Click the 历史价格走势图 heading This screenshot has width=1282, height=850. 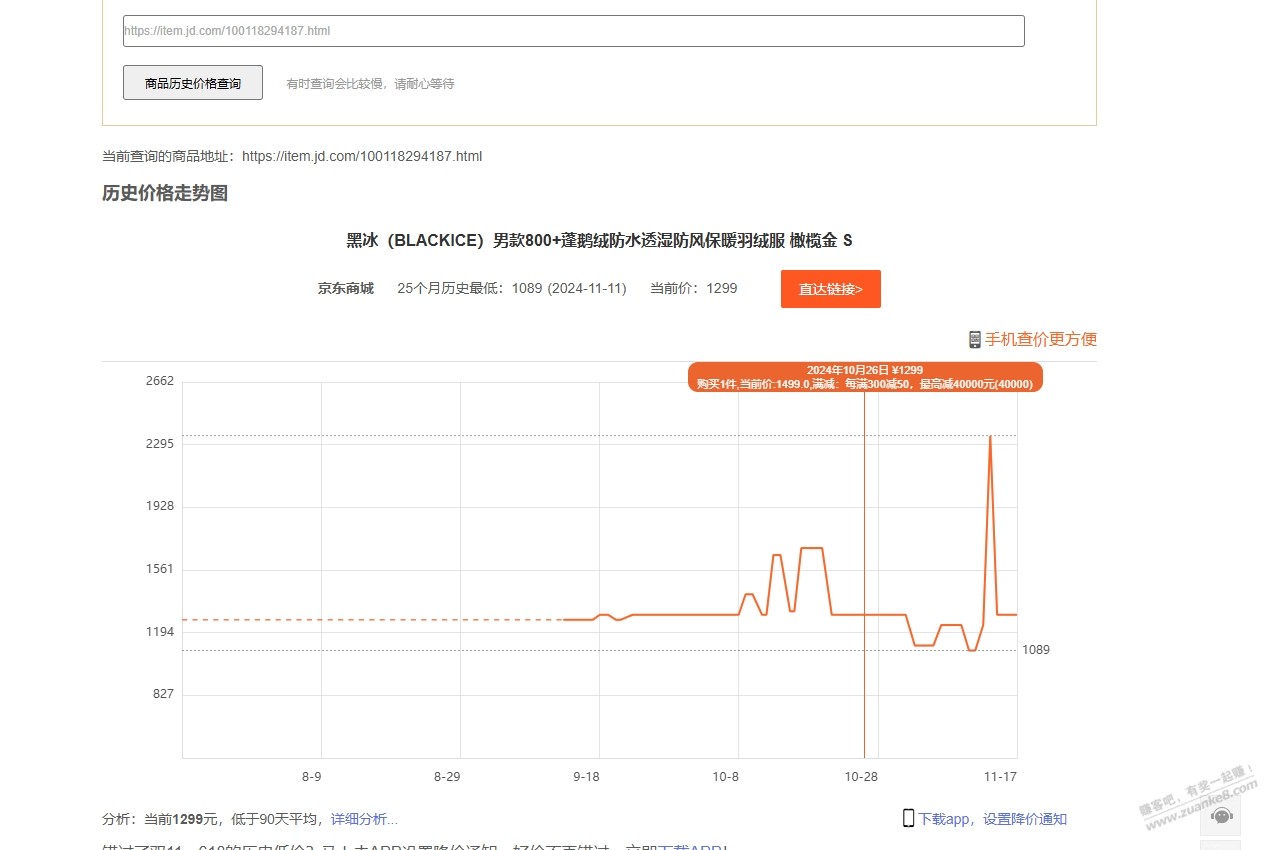coord(165,193)
